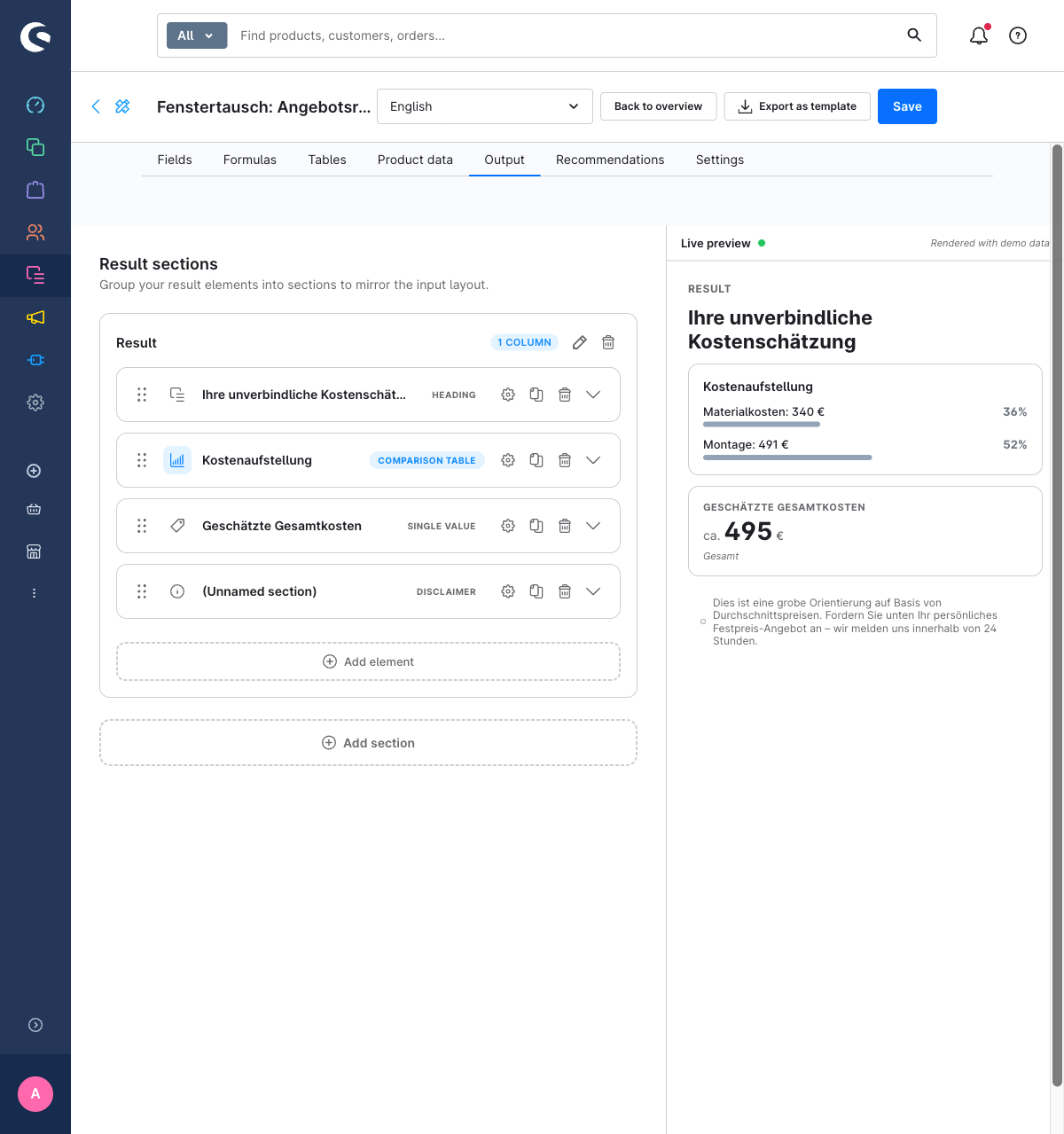Open the help question mark icon
This screenshot has width=1064, height=1134.
pos(1018,35)
